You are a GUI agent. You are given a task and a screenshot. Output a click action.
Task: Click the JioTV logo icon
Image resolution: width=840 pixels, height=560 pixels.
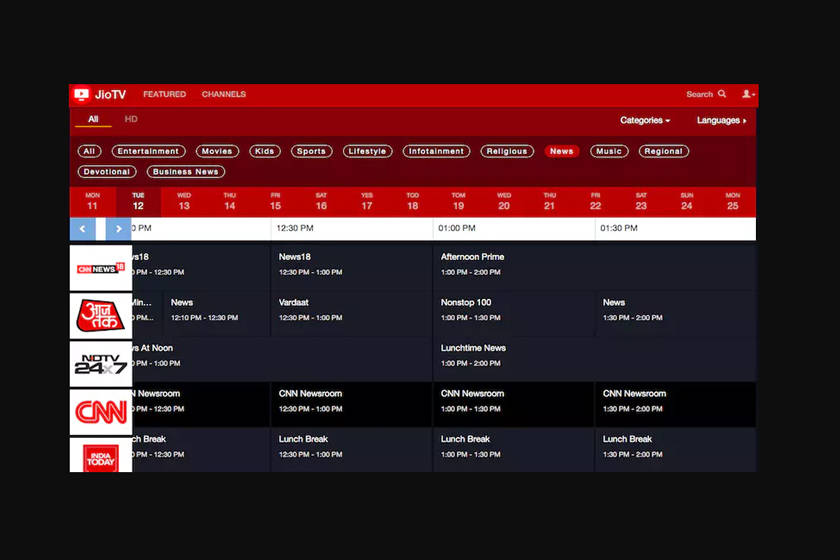[81, 95]
